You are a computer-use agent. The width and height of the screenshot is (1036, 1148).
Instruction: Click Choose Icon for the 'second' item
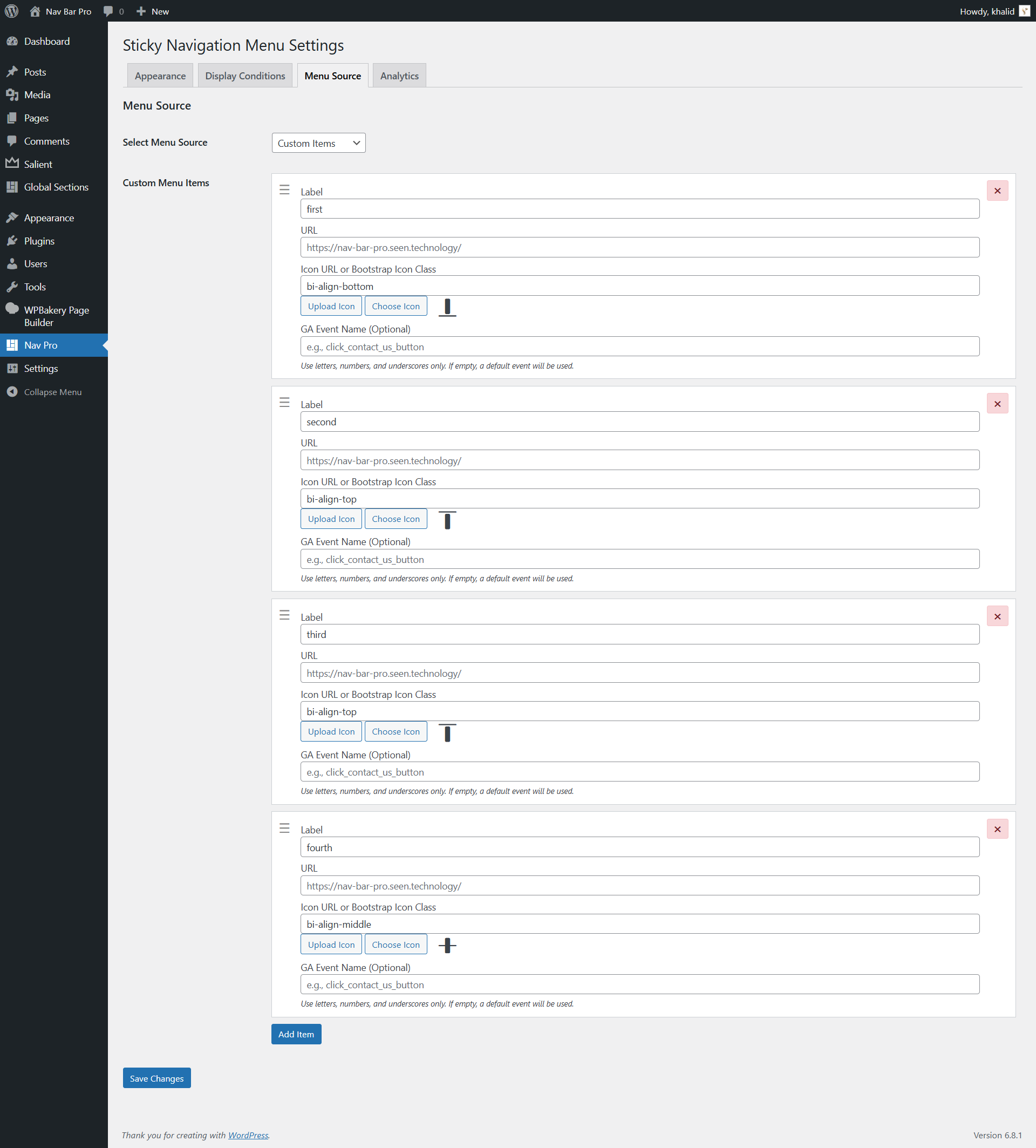point(396,519)
